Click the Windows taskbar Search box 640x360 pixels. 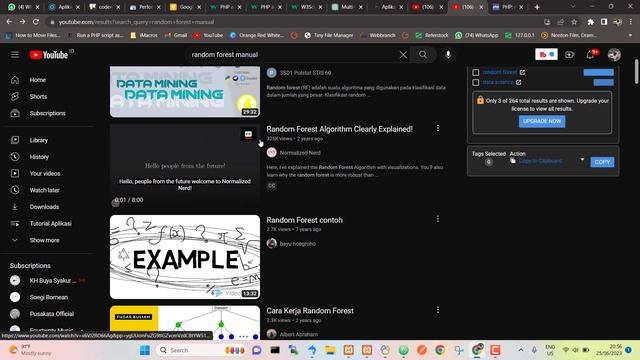[201, 350]
